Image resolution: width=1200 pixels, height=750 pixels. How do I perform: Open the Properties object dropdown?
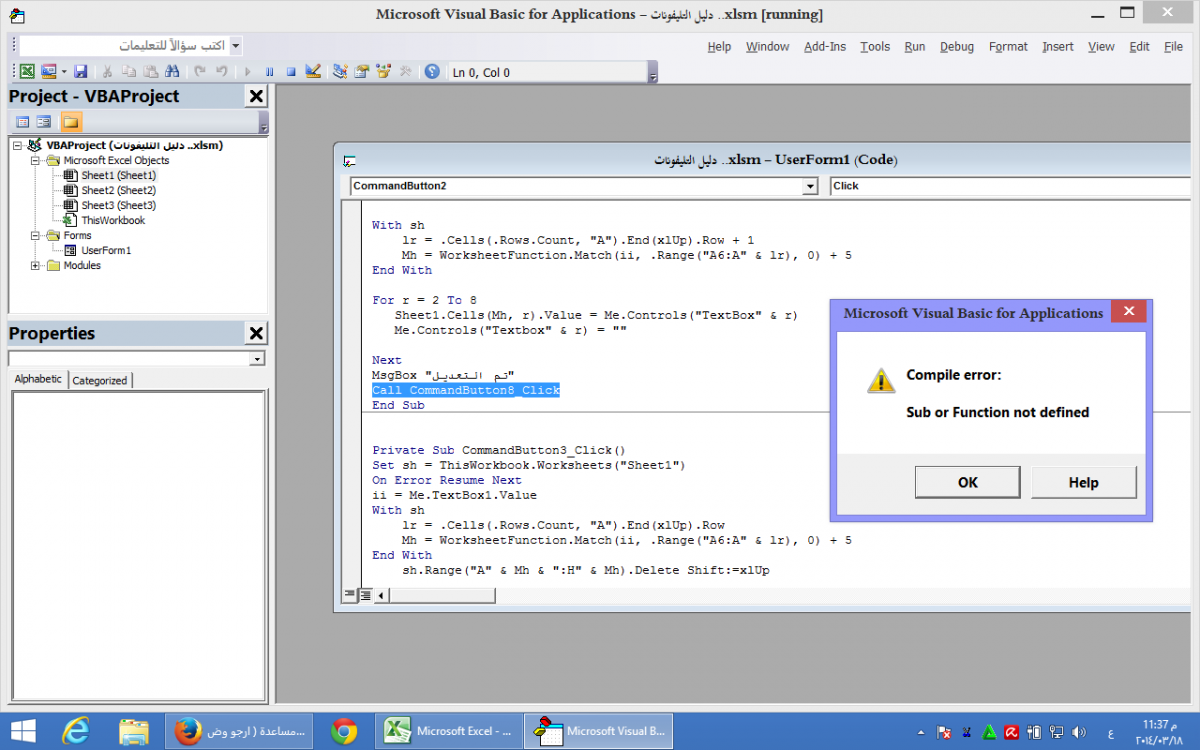coord(257,358)
